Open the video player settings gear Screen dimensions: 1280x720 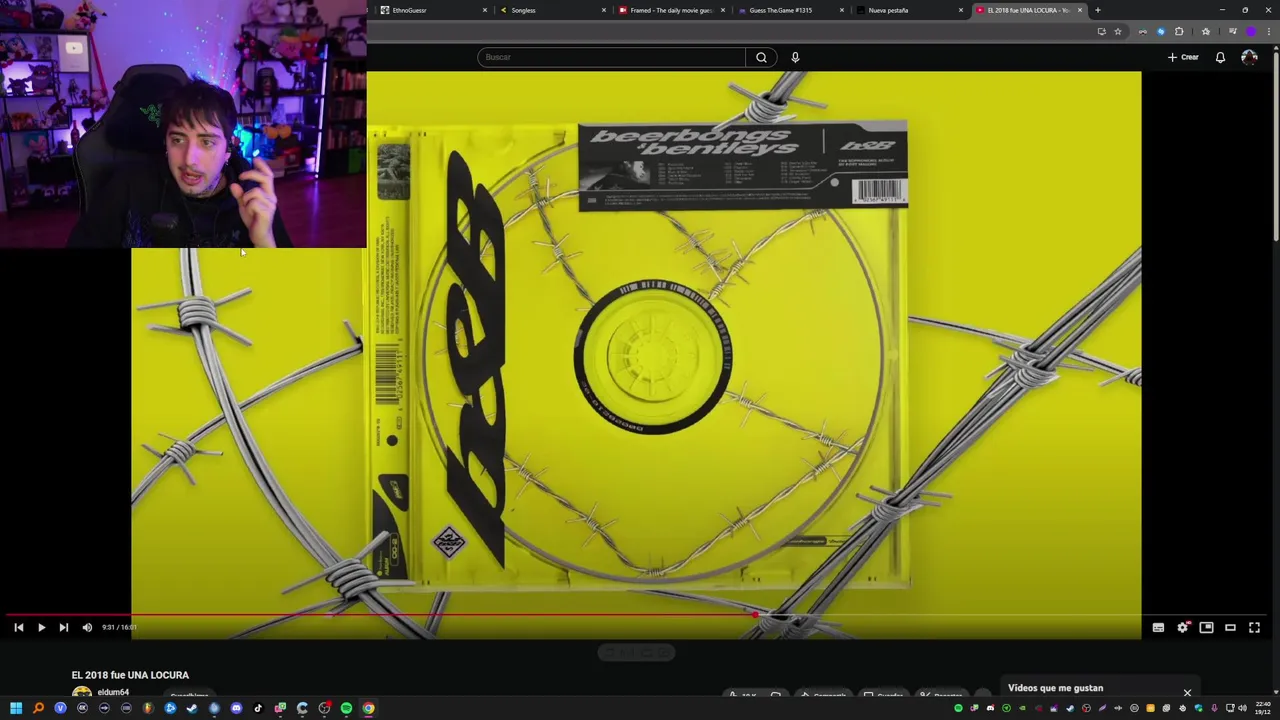tap(1182, 627)
